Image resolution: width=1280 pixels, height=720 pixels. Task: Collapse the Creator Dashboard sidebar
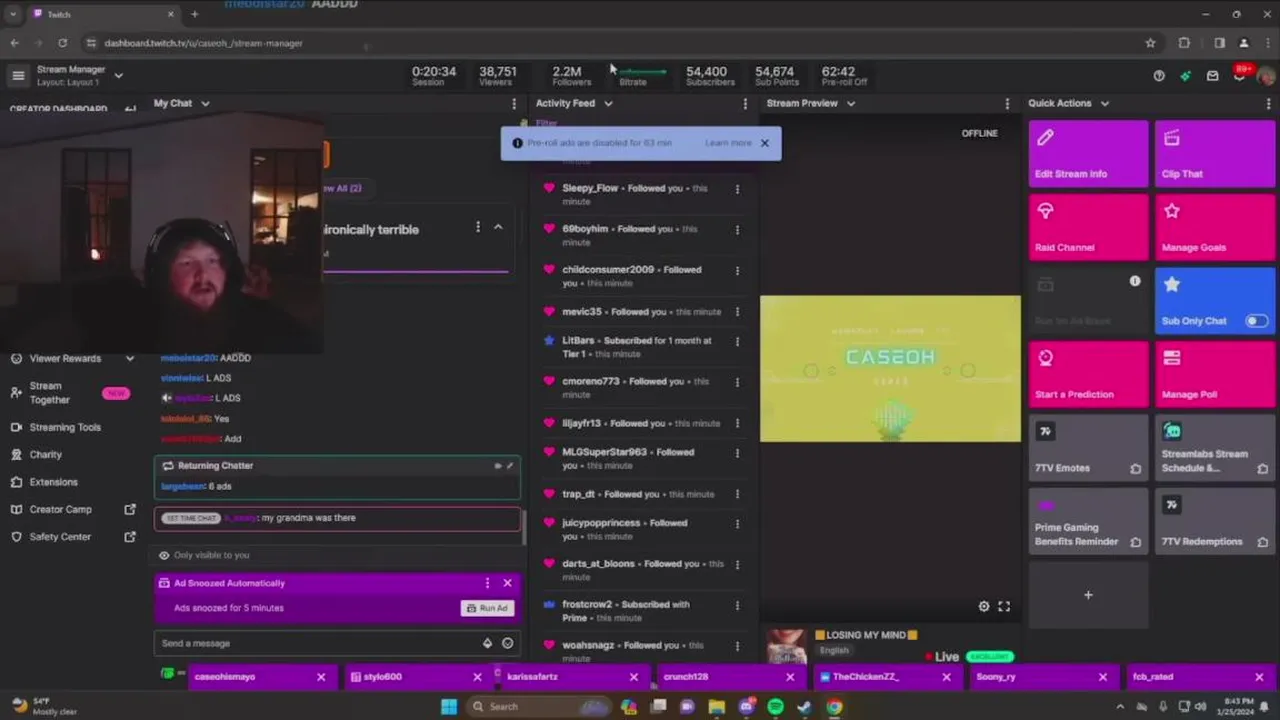[x=130, y=108]
